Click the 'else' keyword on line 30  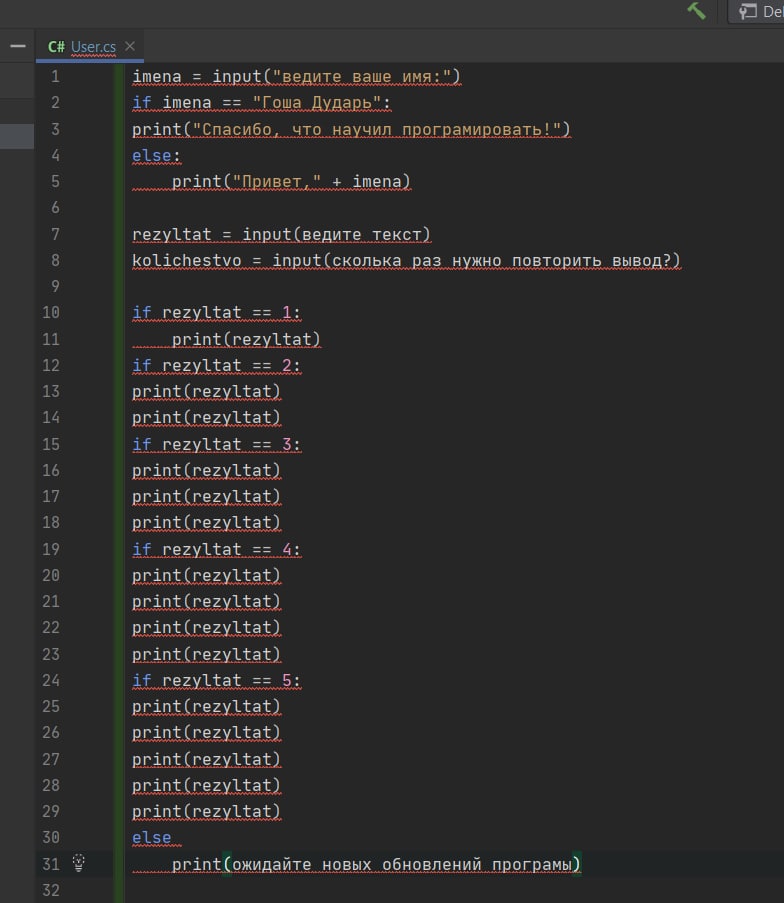(x=152, y=837)
